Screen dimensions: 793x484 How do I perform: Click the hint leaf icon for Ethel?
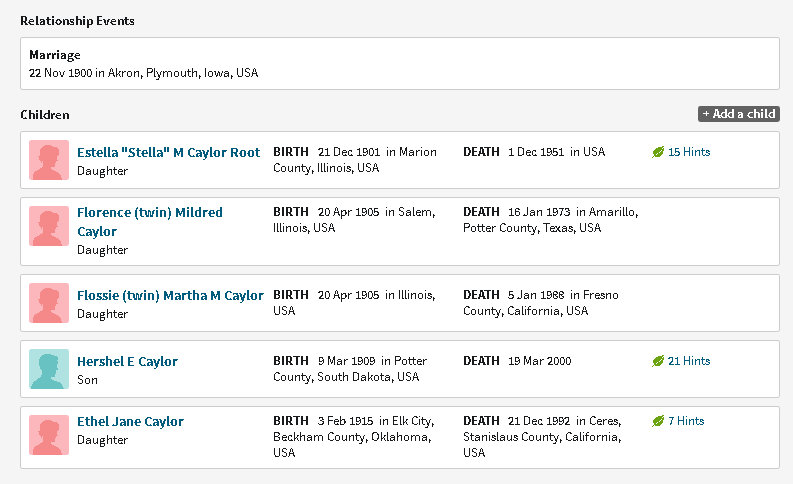[x=658, y=421]
